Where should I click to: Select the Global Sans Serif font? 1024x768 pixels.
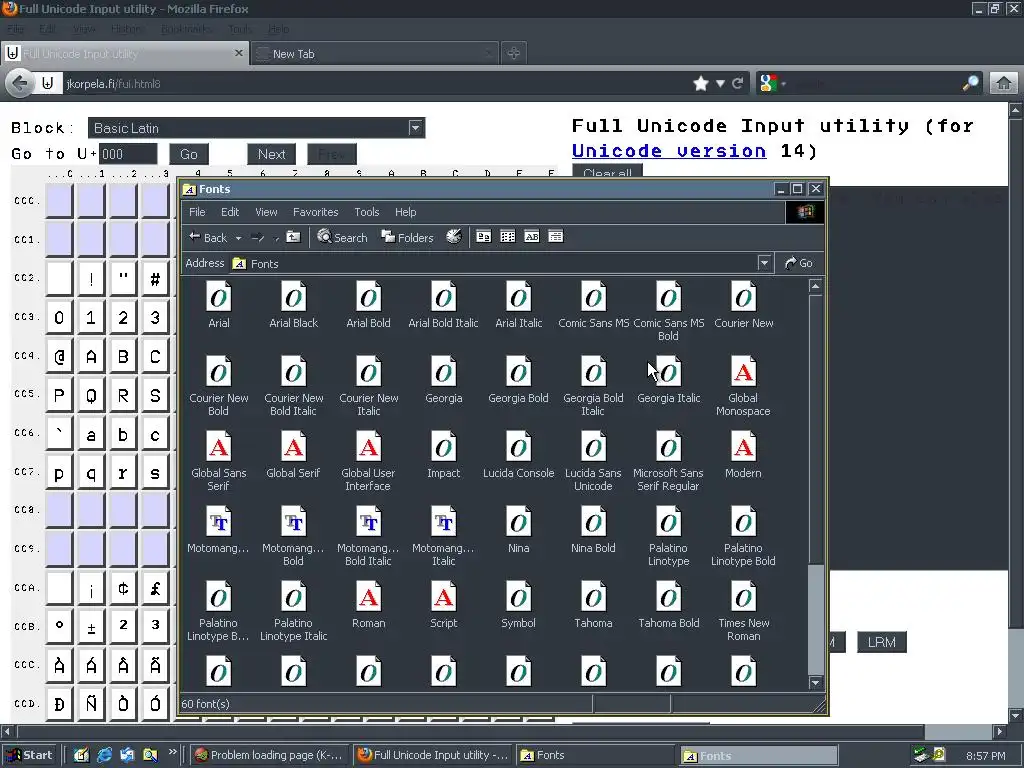(219, 462)
